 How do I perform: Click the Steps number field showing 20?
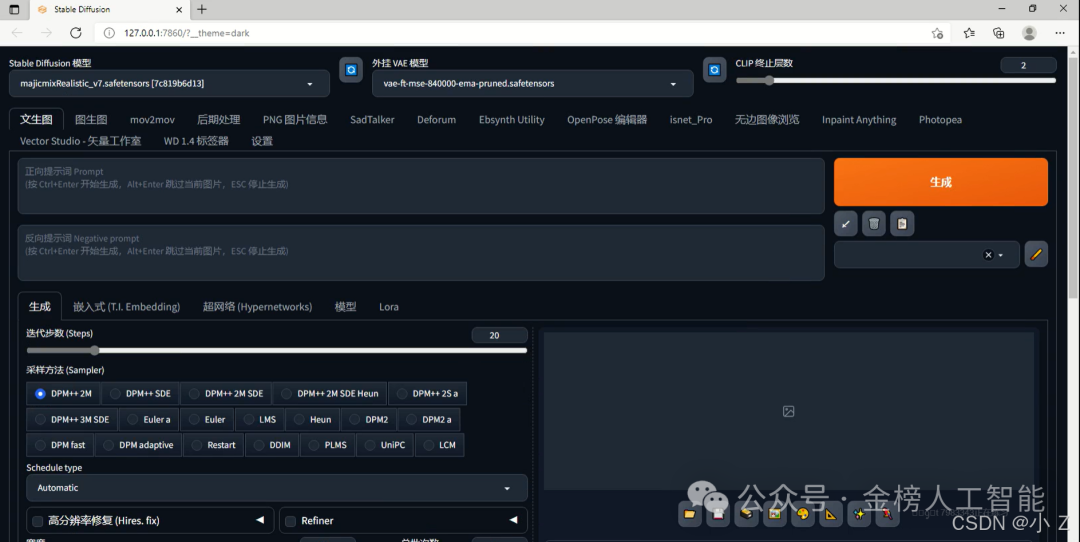point(499,335)
